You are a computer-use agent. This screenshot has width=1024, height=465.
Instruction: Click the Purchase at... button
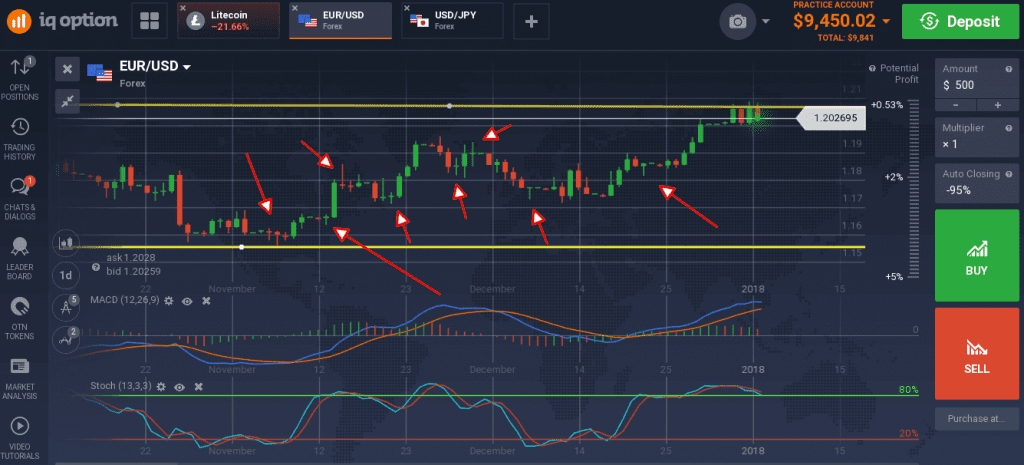[977, 419]
